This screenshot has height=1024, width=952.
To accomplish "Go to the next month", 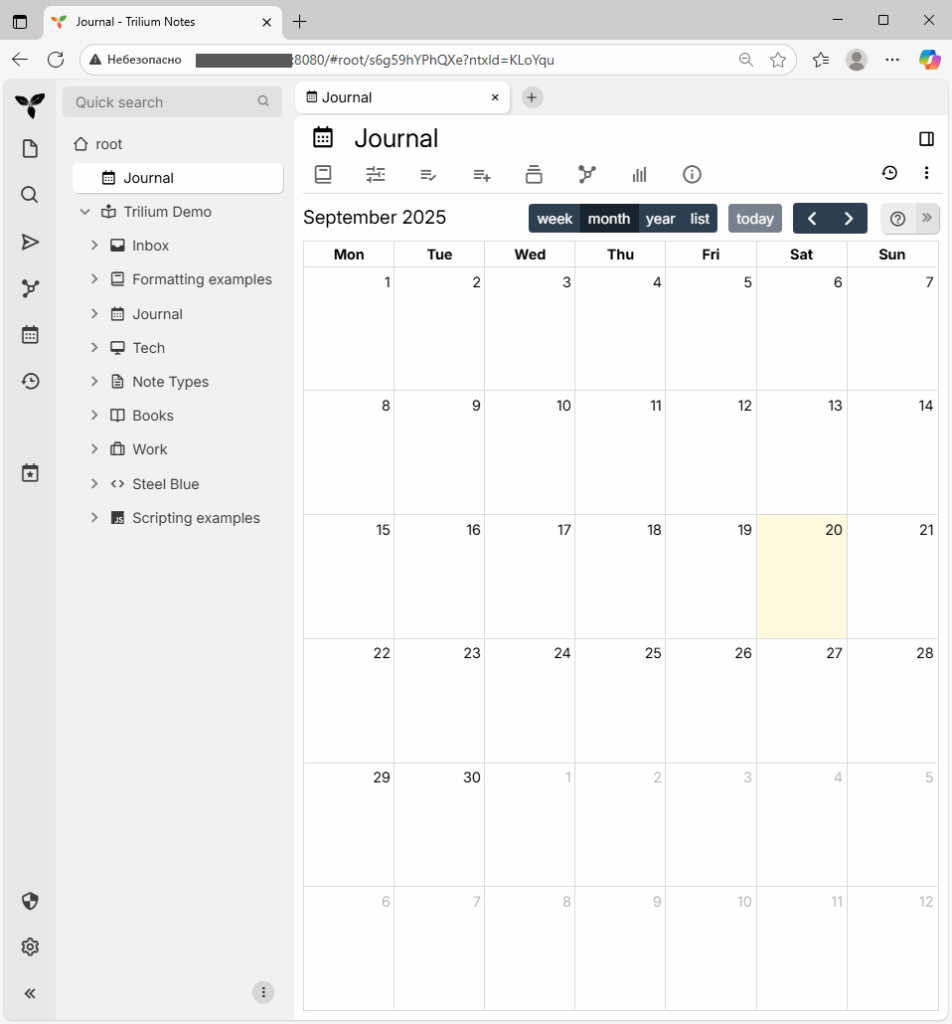I will tap(849, 219).
